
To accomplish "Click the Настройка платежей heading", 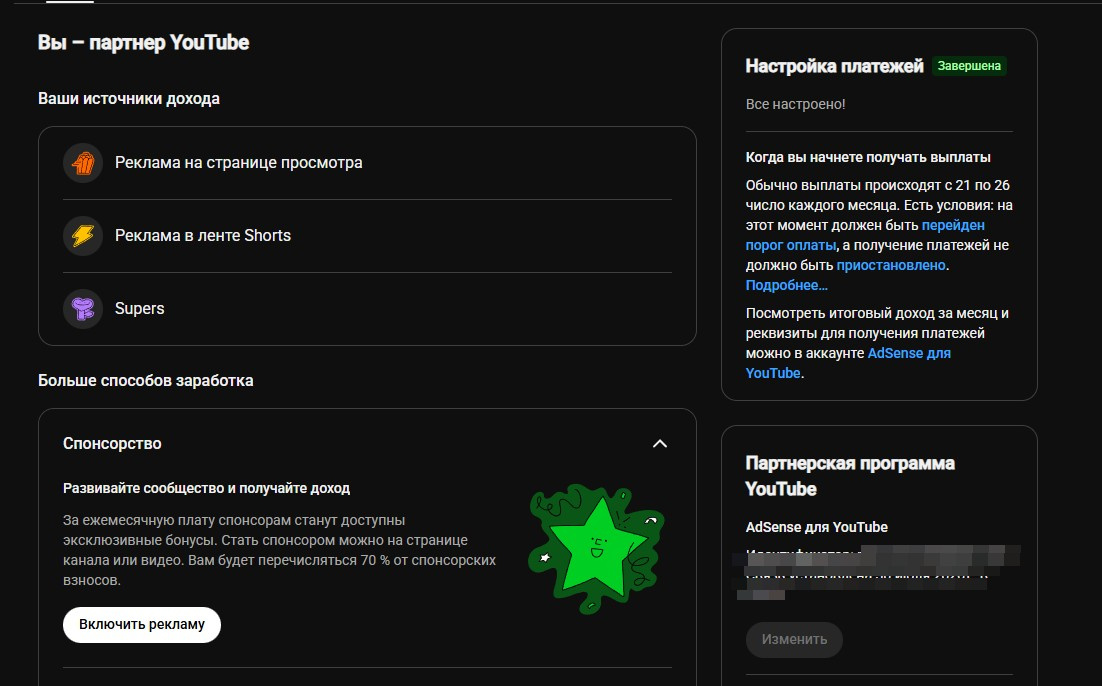I will point(834,66).
